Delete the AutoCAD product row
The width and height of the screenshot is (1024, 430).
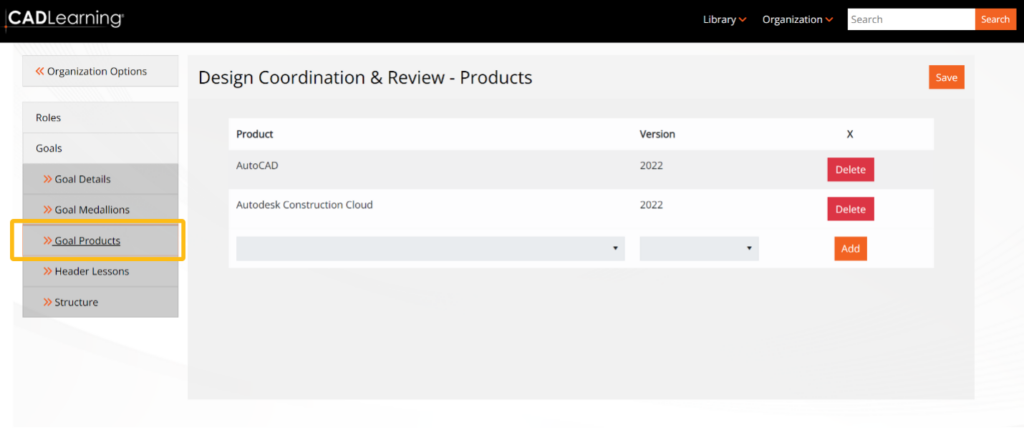[x=850, y=170]
